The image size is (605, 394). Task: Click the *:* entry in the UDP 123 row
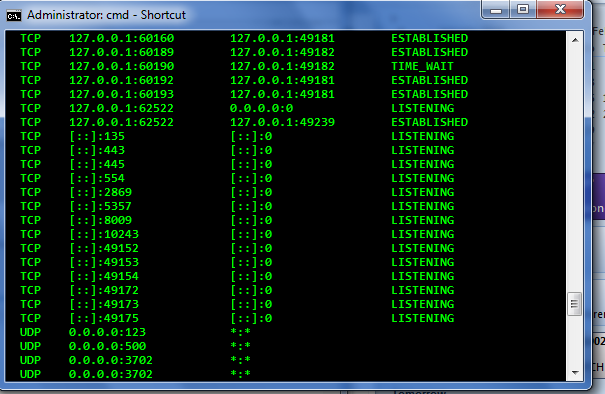240,331
